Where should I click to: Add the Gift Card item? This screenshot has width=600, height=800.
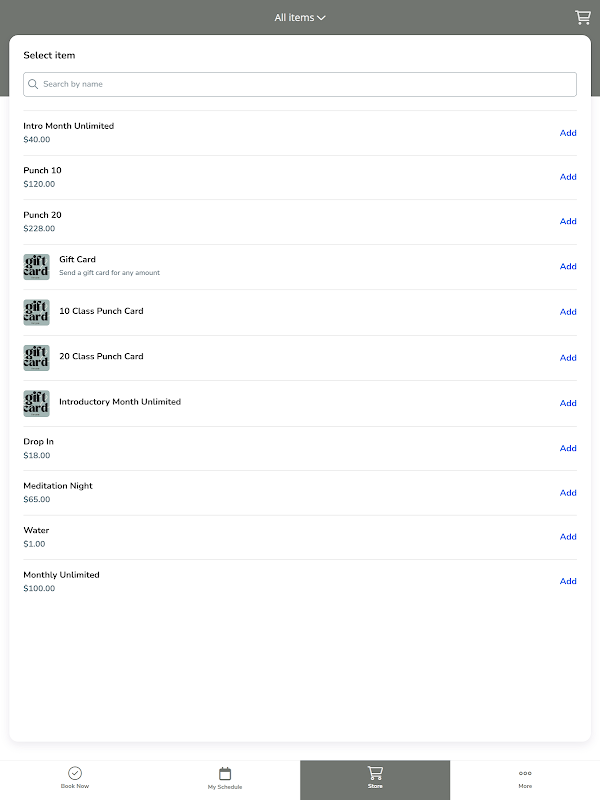pos(568,266)
